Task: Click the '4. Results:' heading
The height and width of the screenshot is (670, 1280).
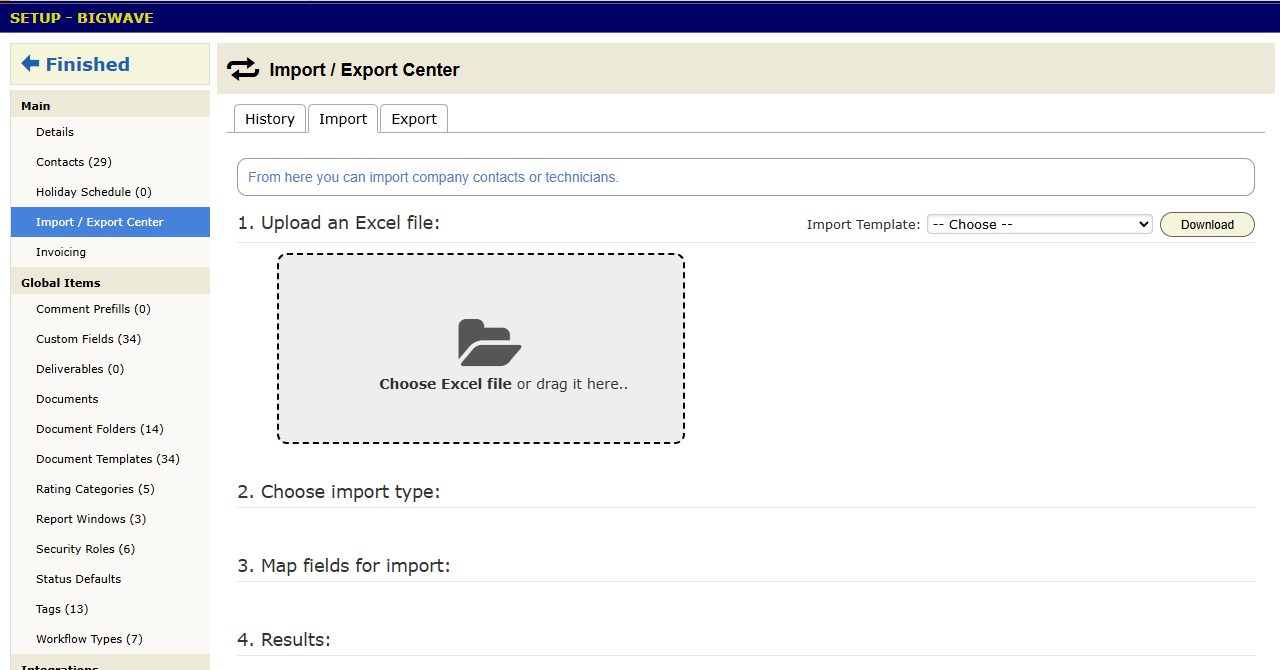Action: [x=284, y=640]
